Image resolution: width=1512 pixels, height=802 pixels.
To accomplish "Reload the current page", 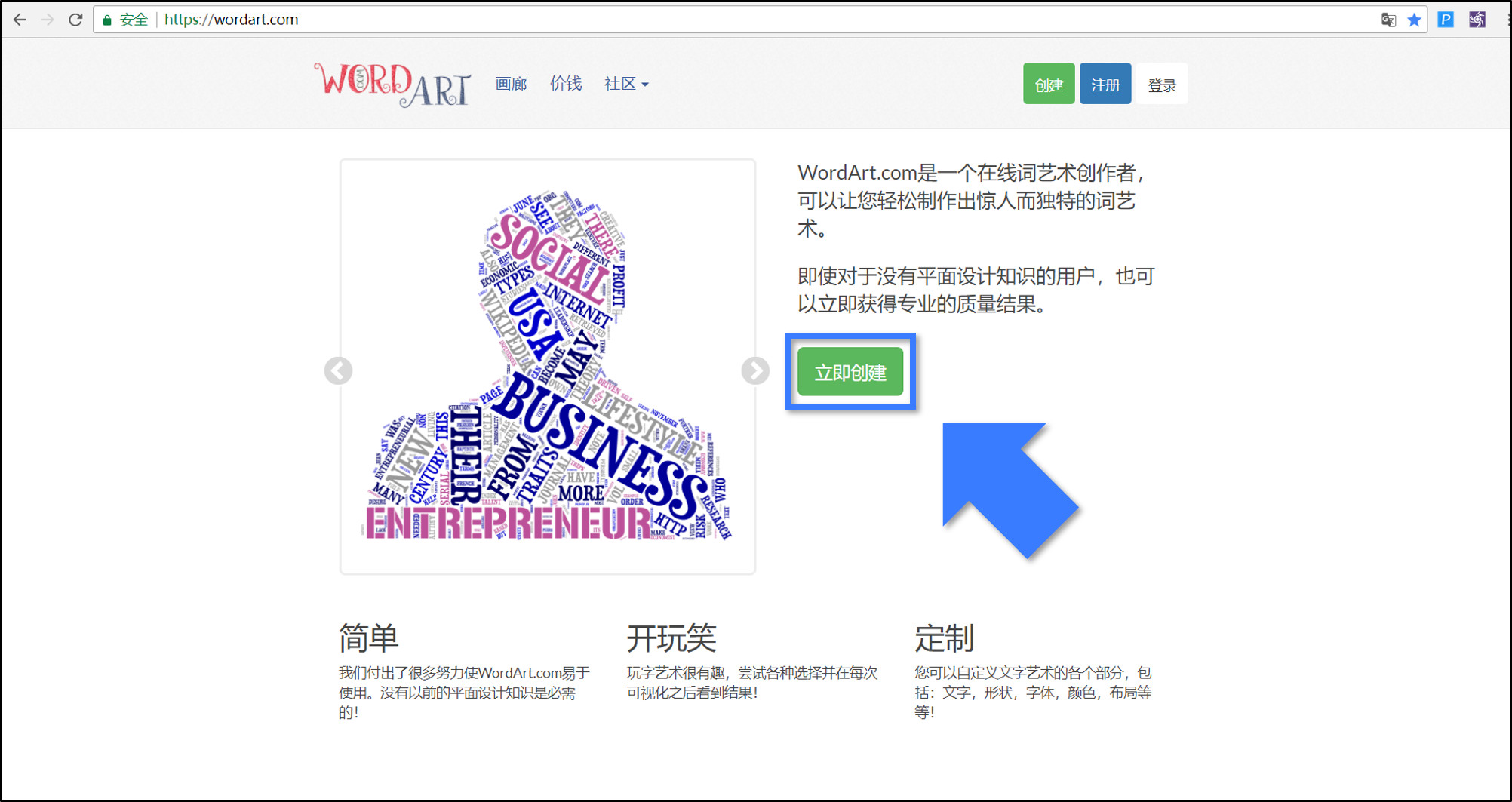I will [x=75, y=20].
